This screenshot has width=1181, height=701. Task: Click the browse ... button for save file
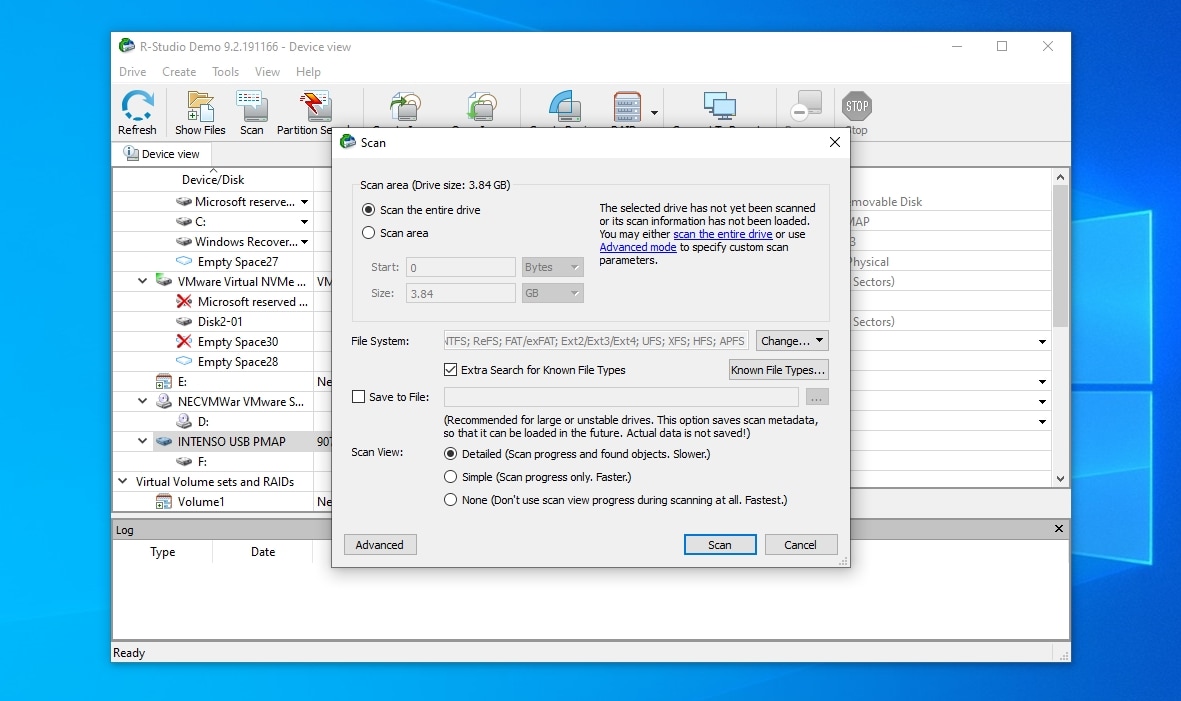[817, 397]
